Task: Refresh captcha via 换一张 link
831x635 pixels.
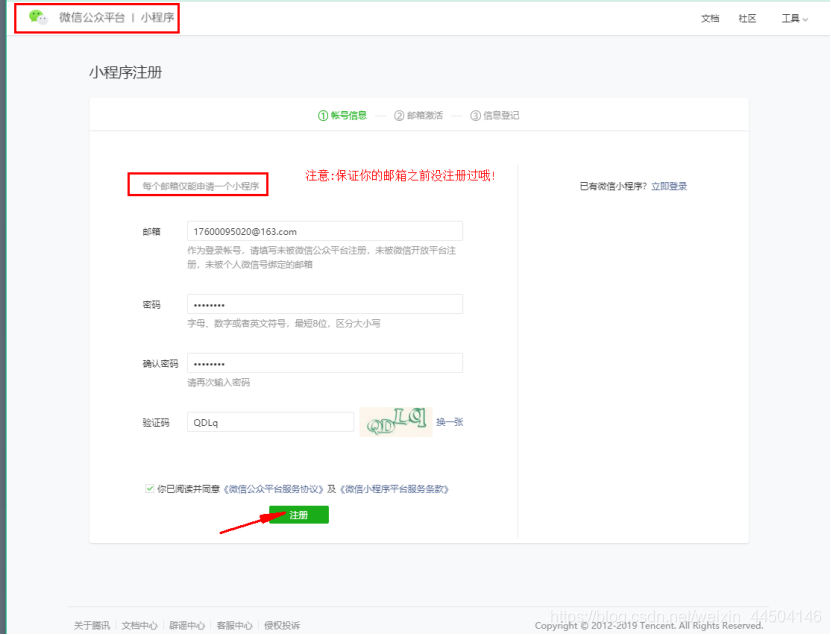Action: (449, 422)
